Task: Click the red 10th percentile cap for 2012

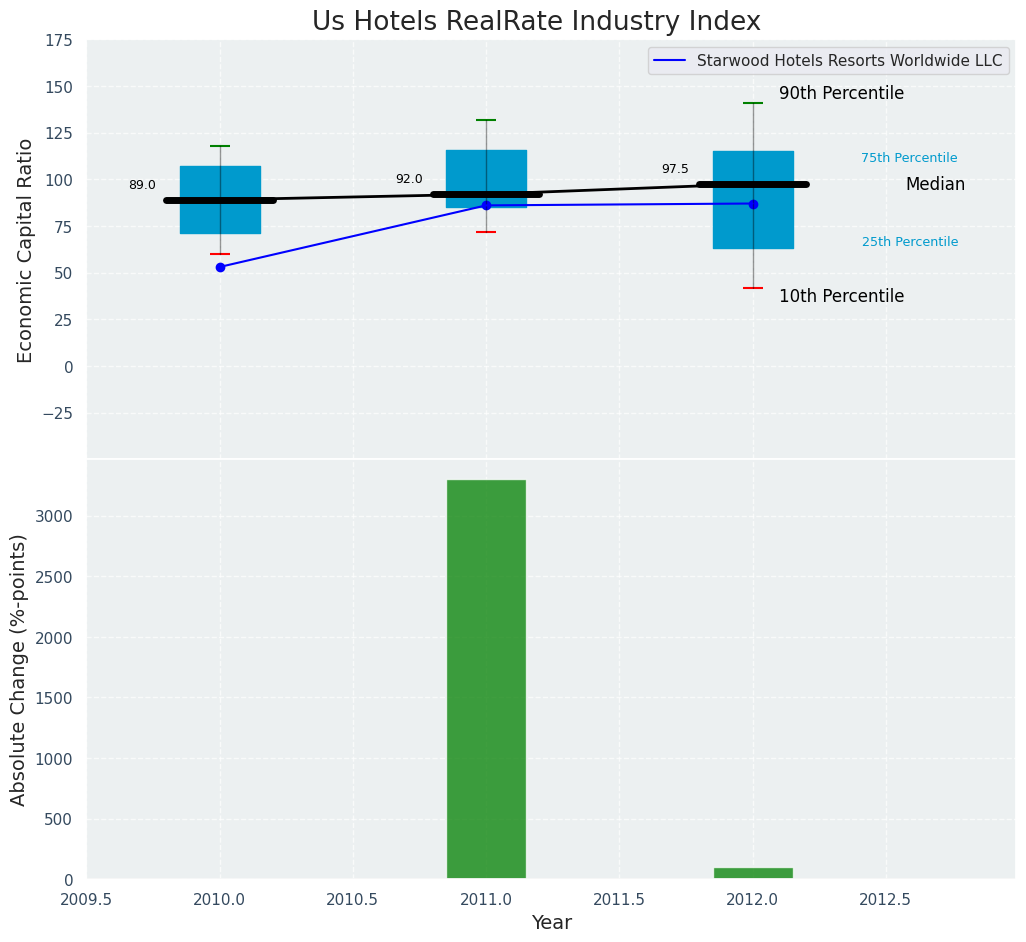Action: (753, 288)
